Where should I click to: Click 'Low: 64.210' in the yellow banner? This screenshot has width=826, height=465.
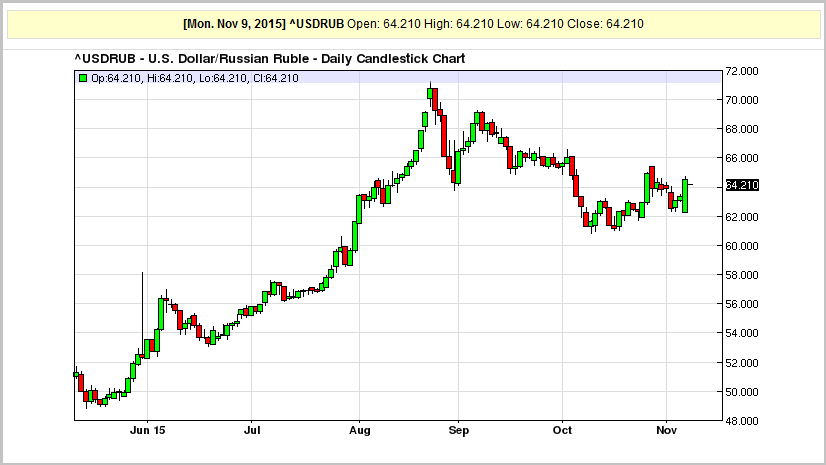click(x=530, y=24)
